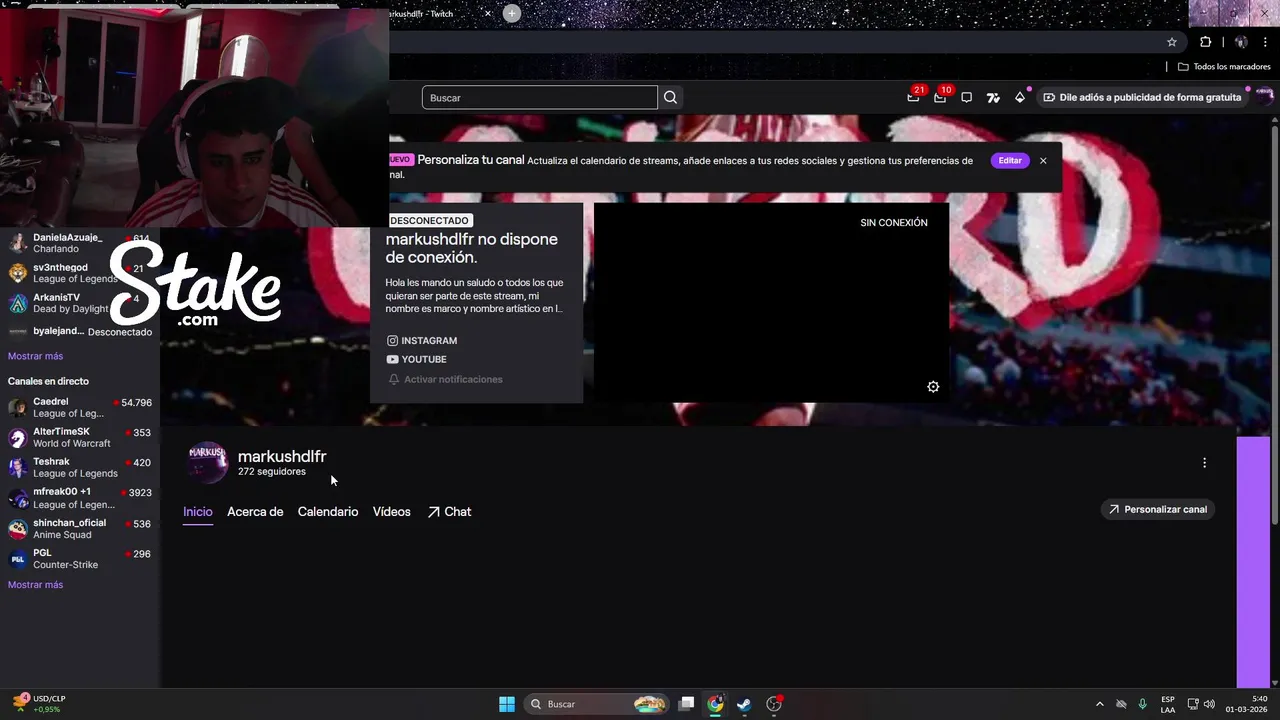This screenshot has height=720, width=1280.
Task: Click Mostrar más under Canales en directo
Action: (x=35, y=585)
